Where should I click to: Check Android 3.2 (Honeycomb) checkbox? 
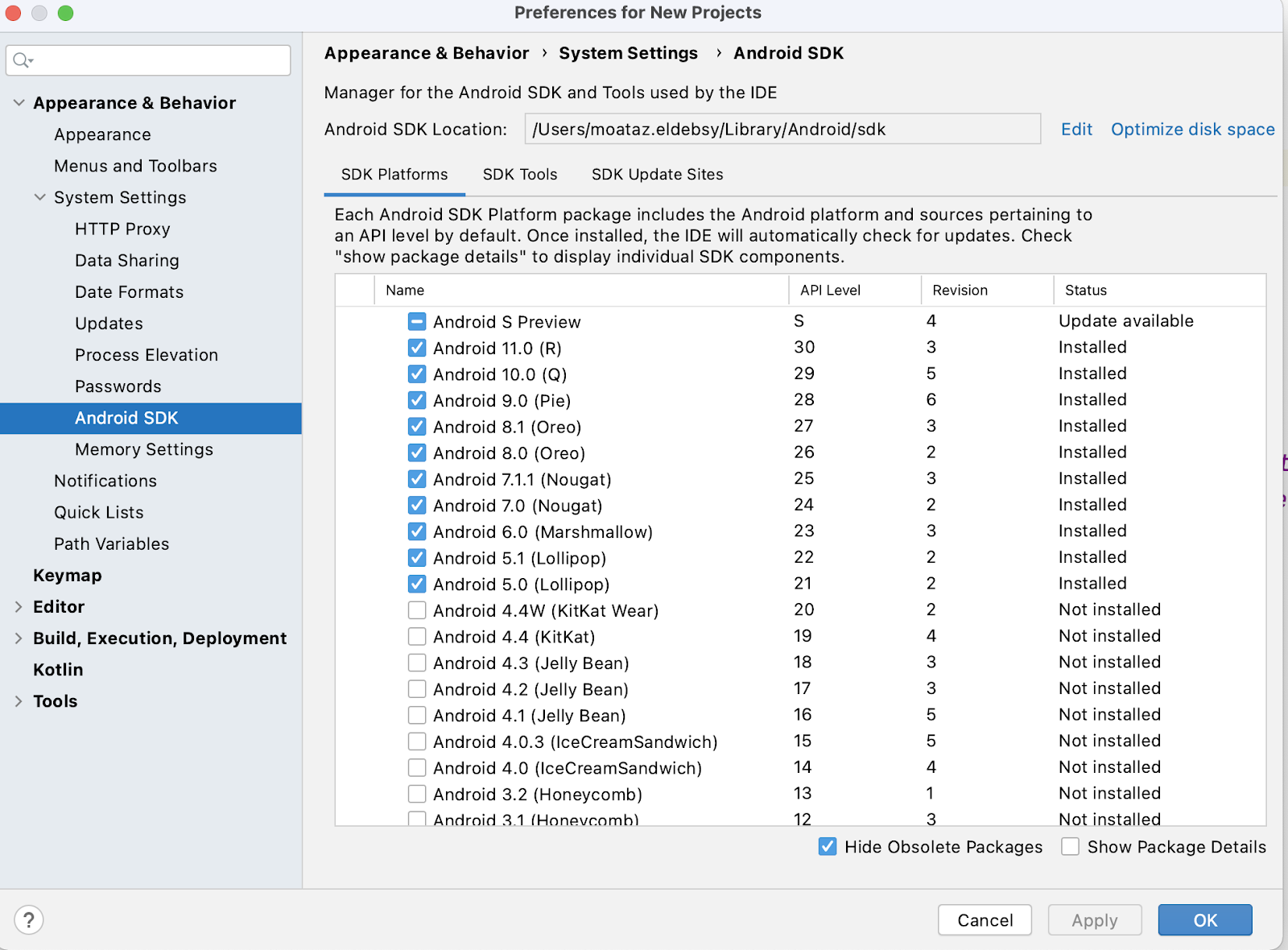(417, 794)
